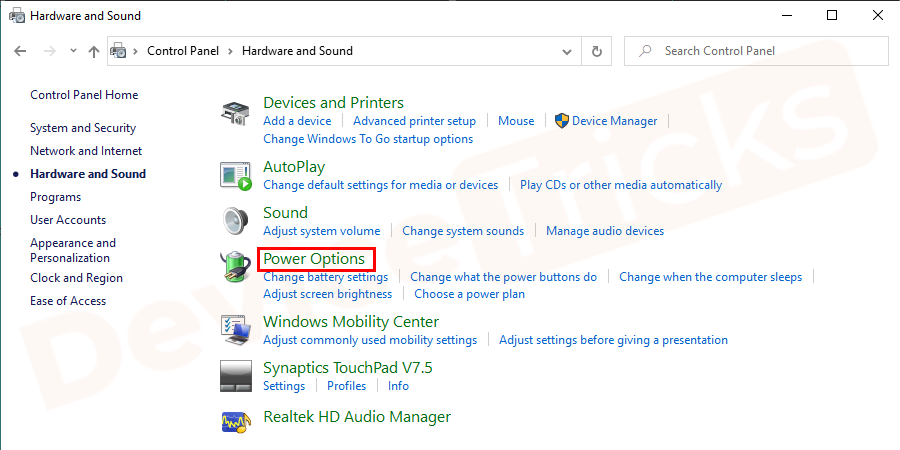Open Device Manager link
This screenshot has width=900, height=450.
click(615, 121)
